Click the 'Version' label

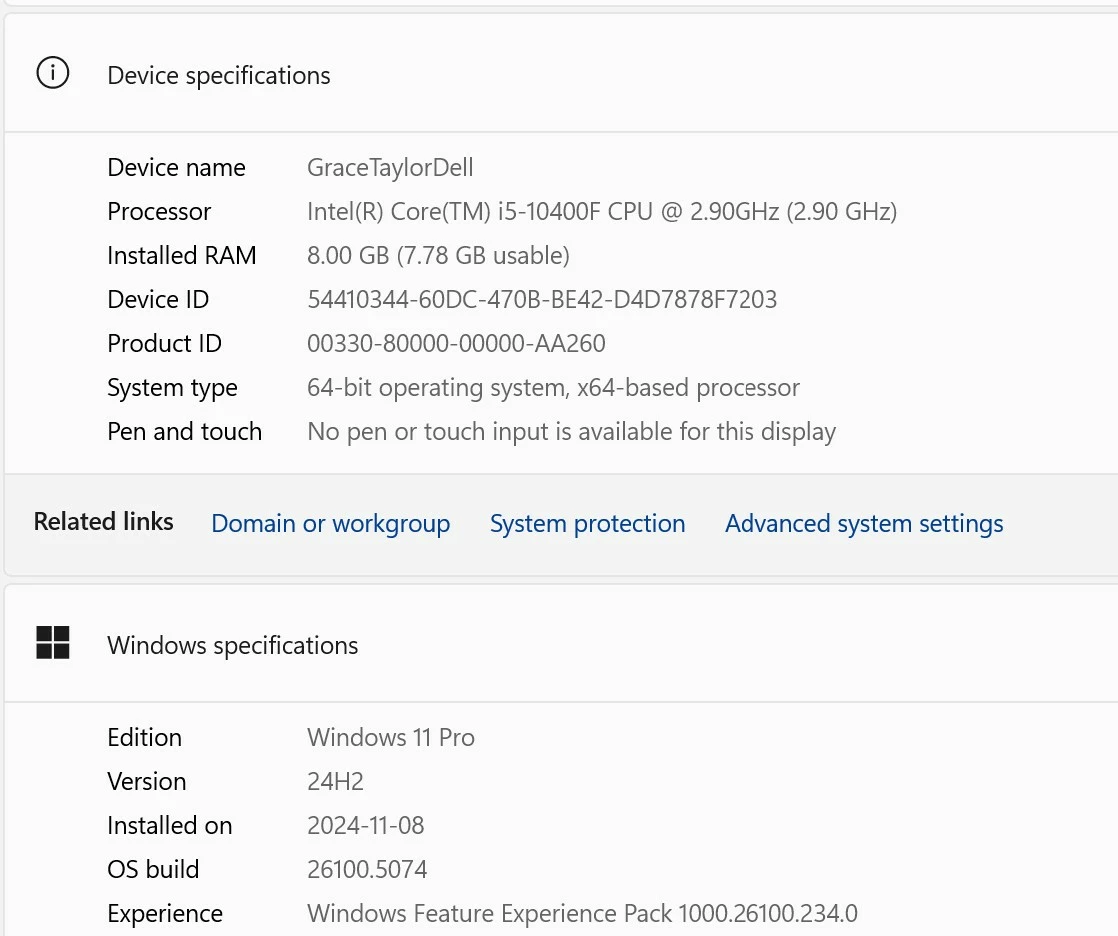147,782
